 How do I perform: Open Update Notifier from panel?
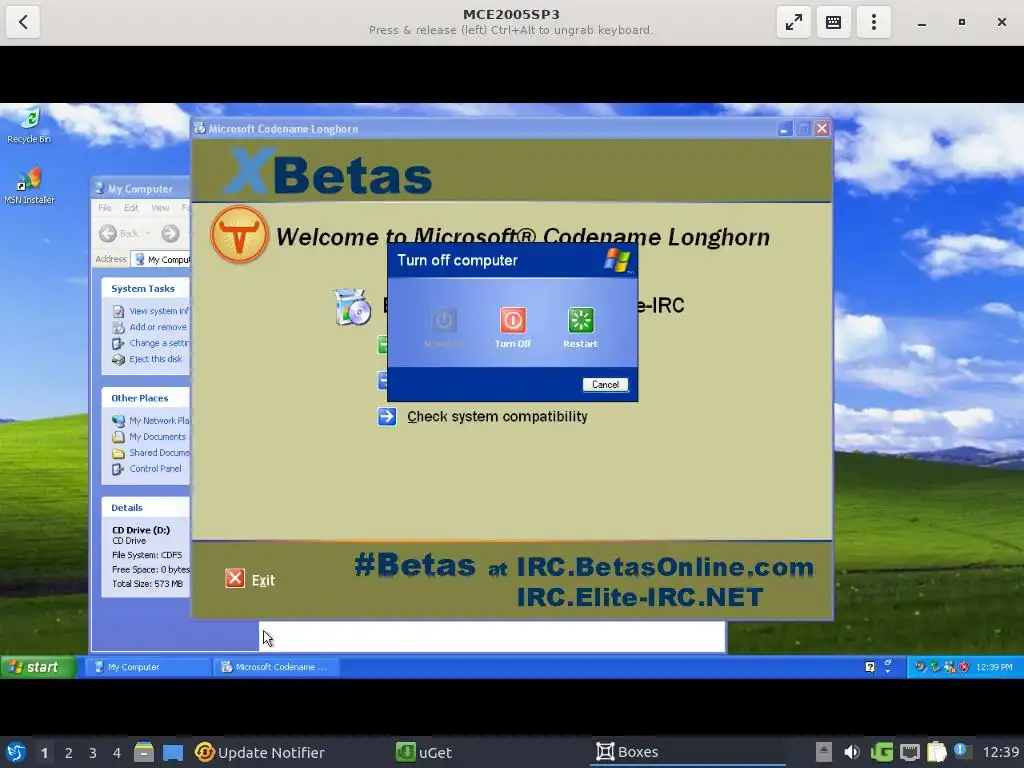(260, 752)
